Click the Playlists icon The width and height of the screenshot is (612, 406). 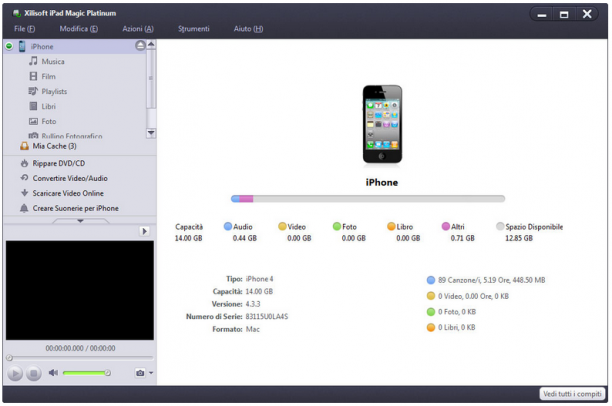33,91
